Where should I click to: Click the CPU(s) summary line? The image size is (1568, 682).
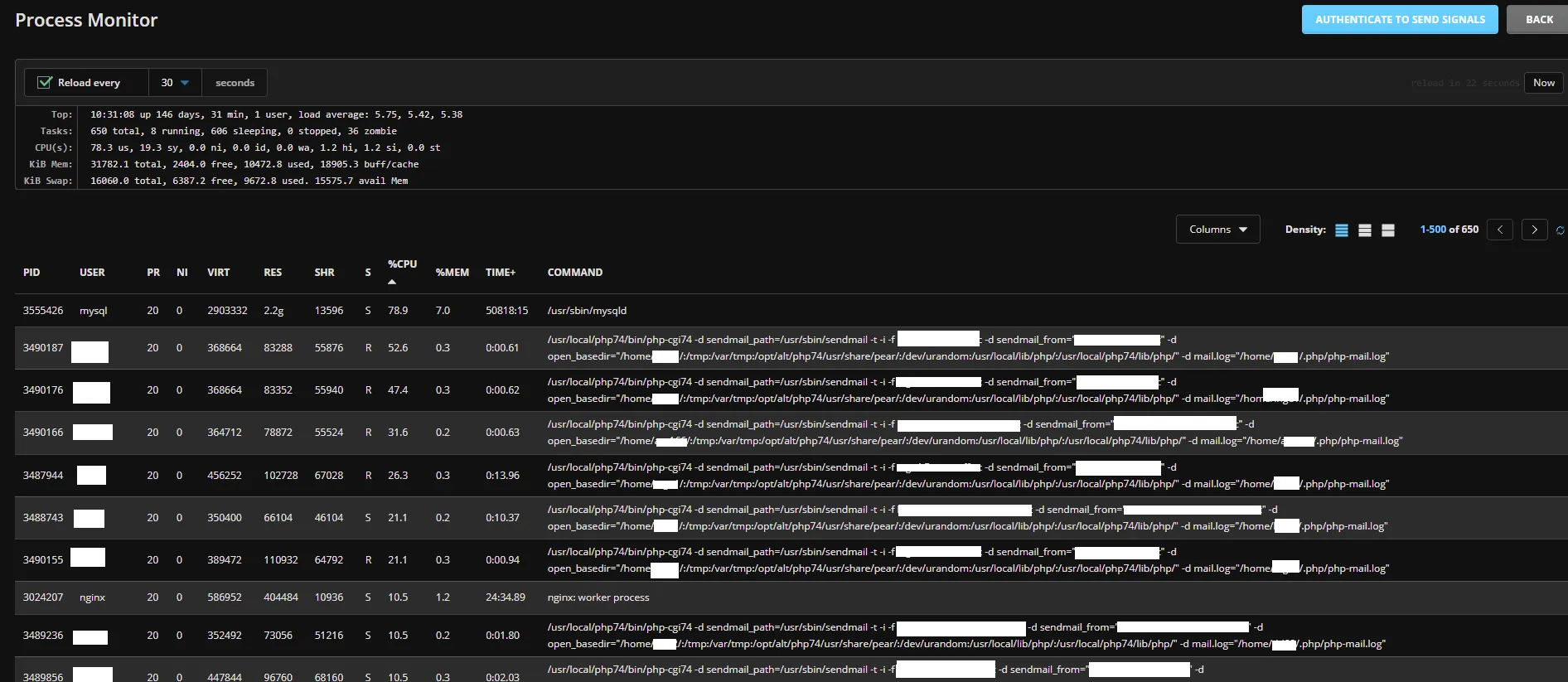(265, 148)
